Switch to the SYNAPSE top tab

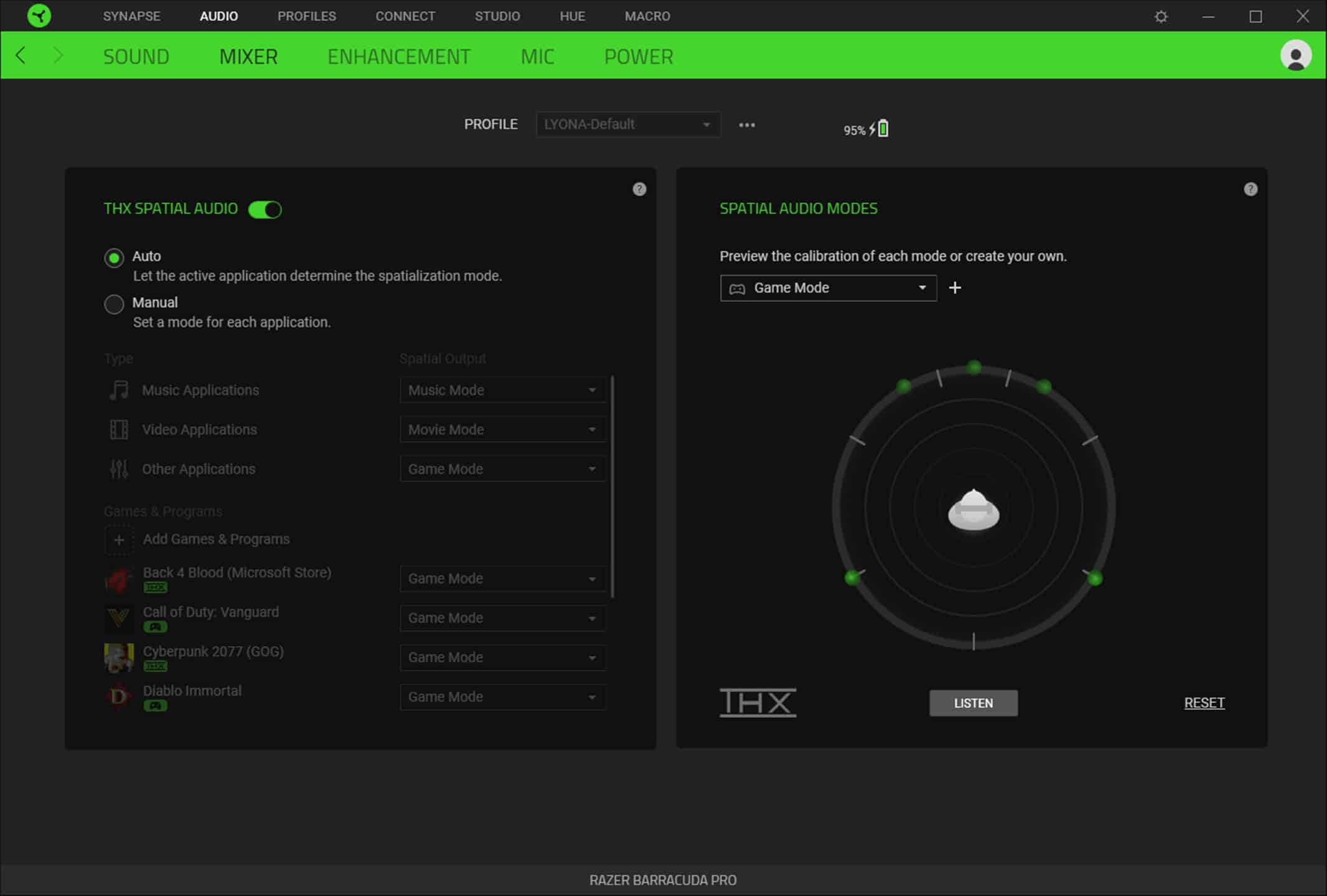[131, 16]
